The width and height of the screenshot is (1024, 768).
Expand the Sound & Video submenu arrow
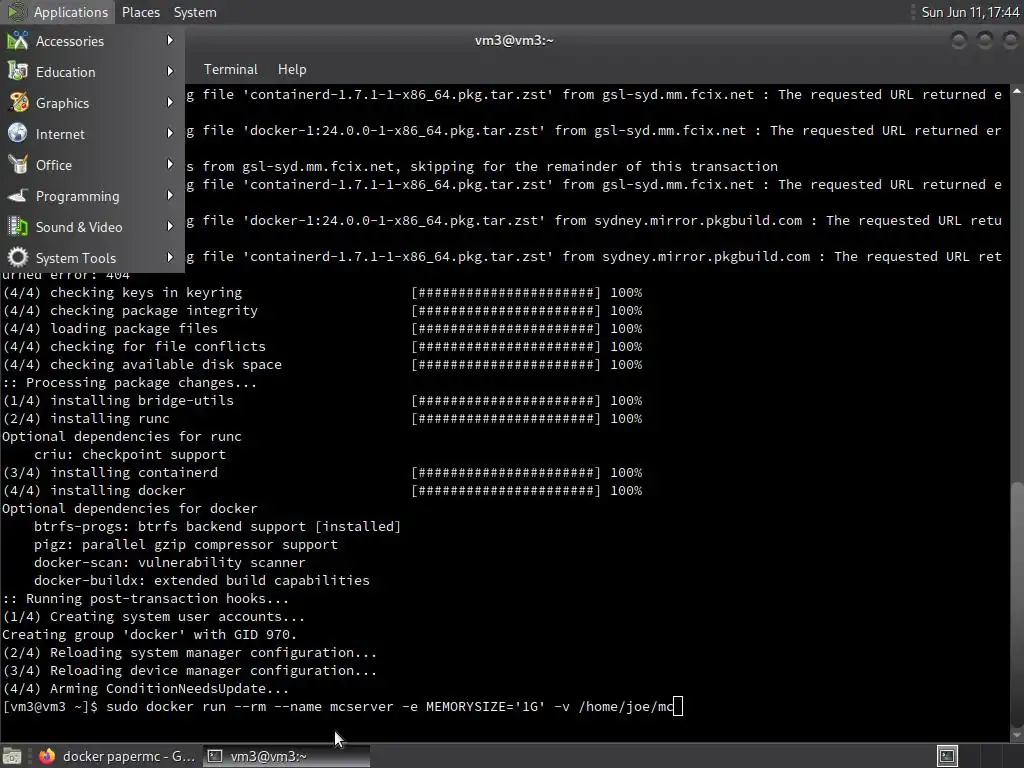(170, 227)
